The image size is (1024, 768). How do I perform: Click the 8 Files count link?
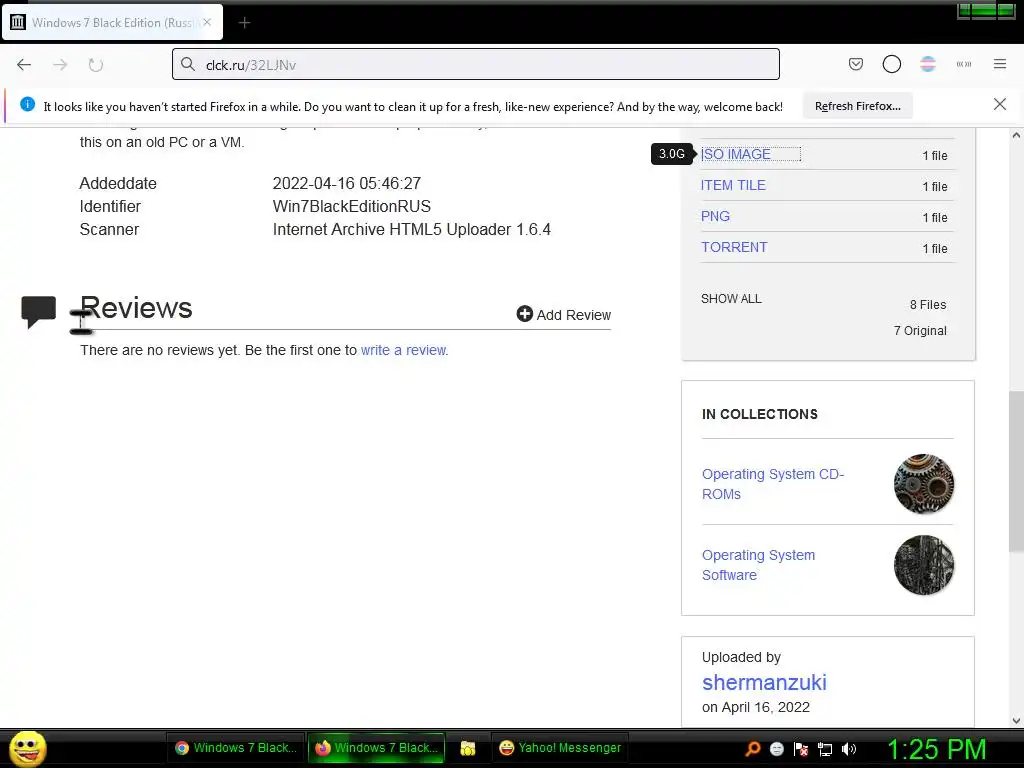(928, 304)
